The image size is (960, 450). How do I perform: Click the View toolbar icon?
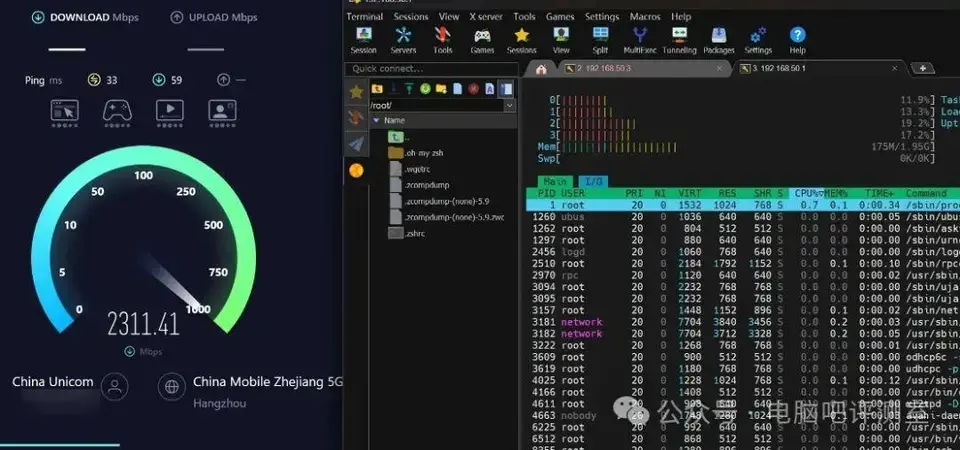[x=561, y=40]
